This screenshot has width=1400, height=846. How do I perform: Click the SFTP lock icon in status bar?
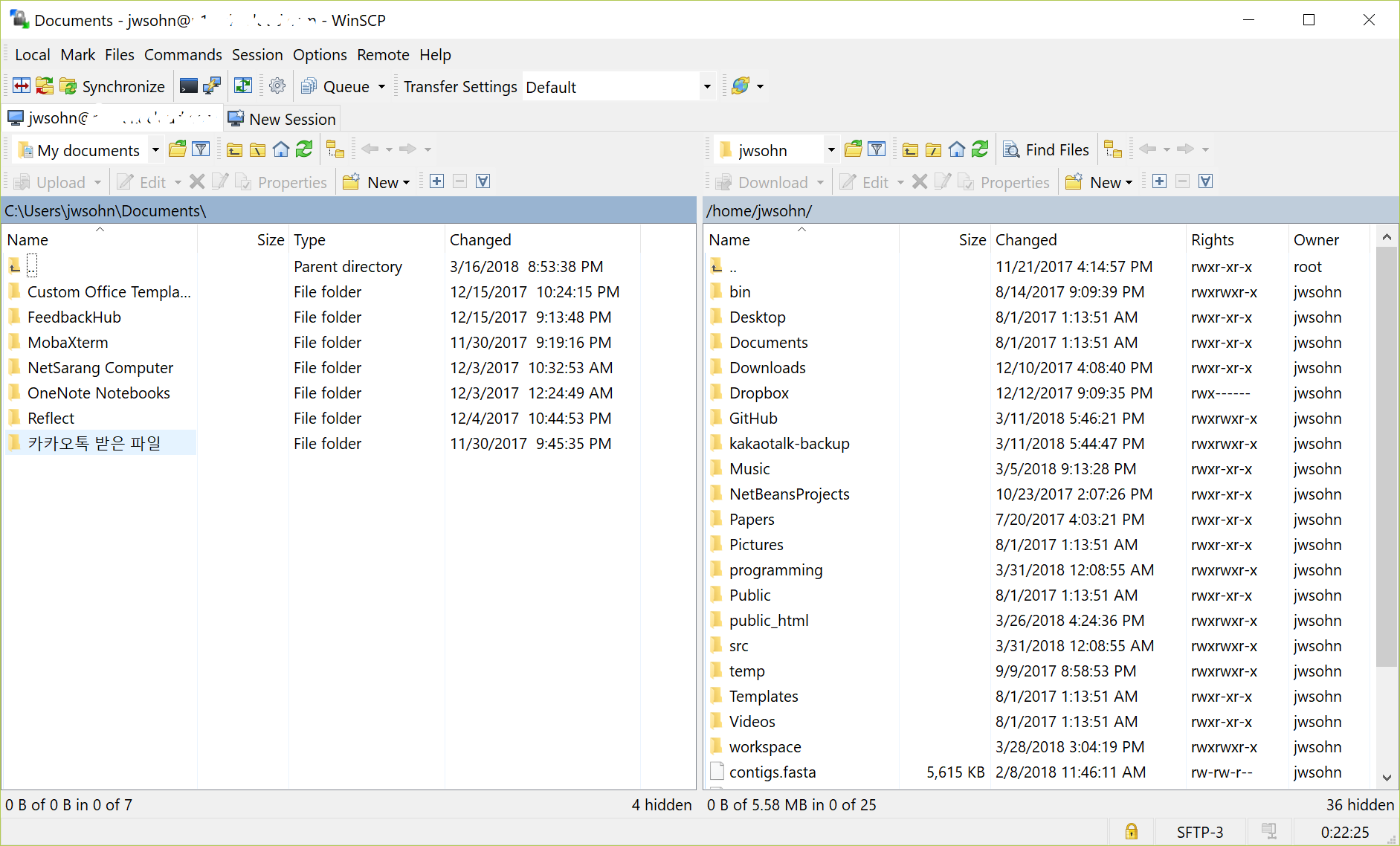tap(1132, 831)
